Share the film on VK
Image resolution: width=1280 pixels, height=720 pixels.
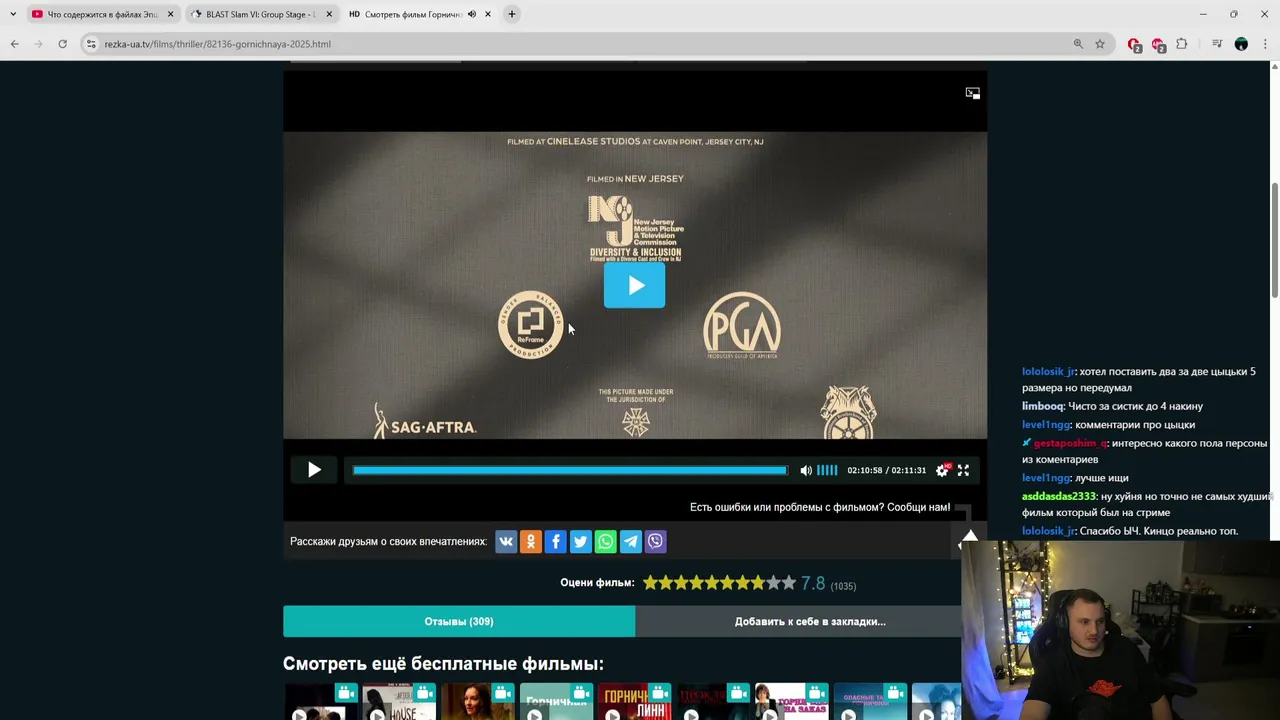[506, 541]
